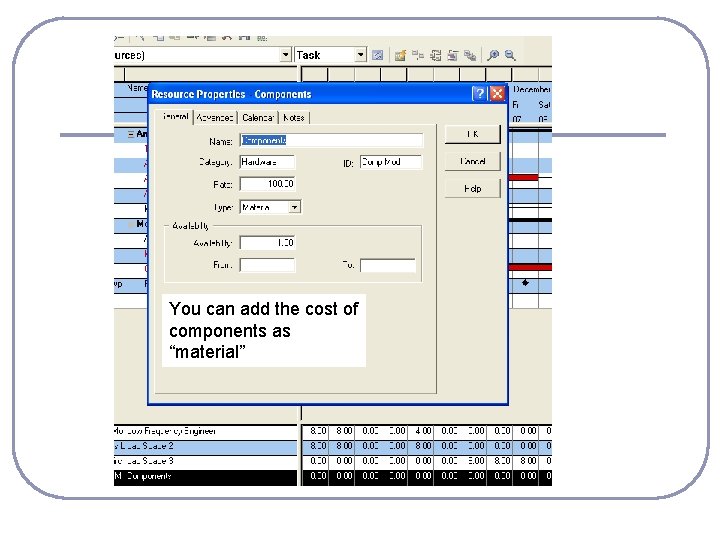
Task: Click the lower red Gantt bar
Action: [x=530, y=267]
